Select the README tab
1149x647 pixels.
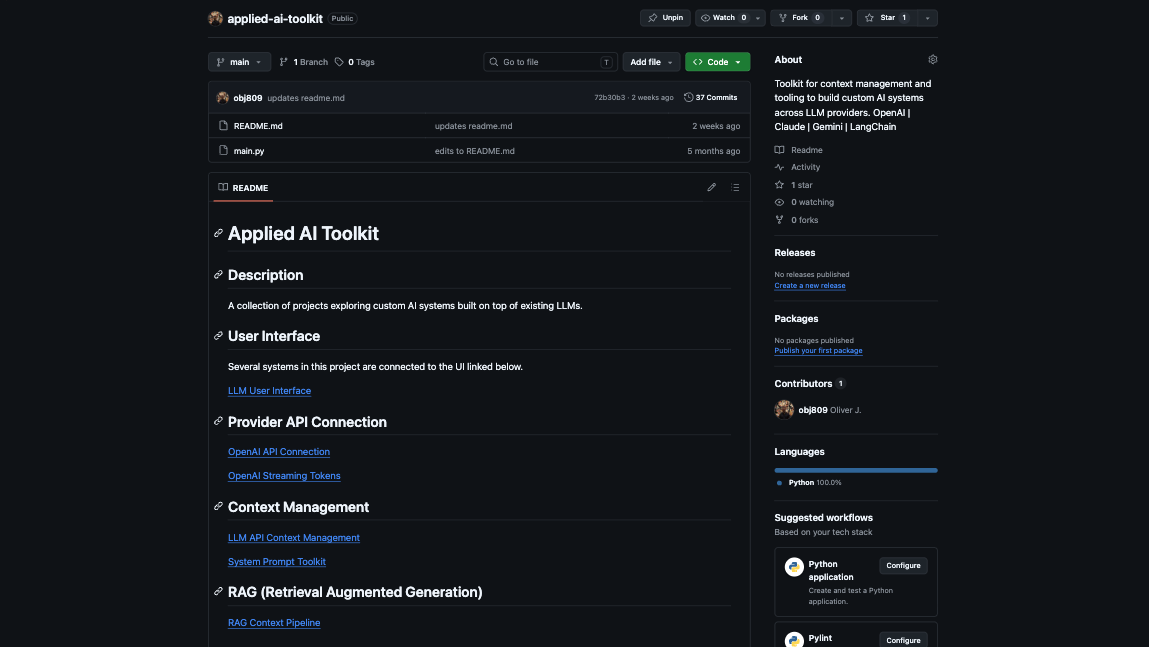[x=243, y=188]
